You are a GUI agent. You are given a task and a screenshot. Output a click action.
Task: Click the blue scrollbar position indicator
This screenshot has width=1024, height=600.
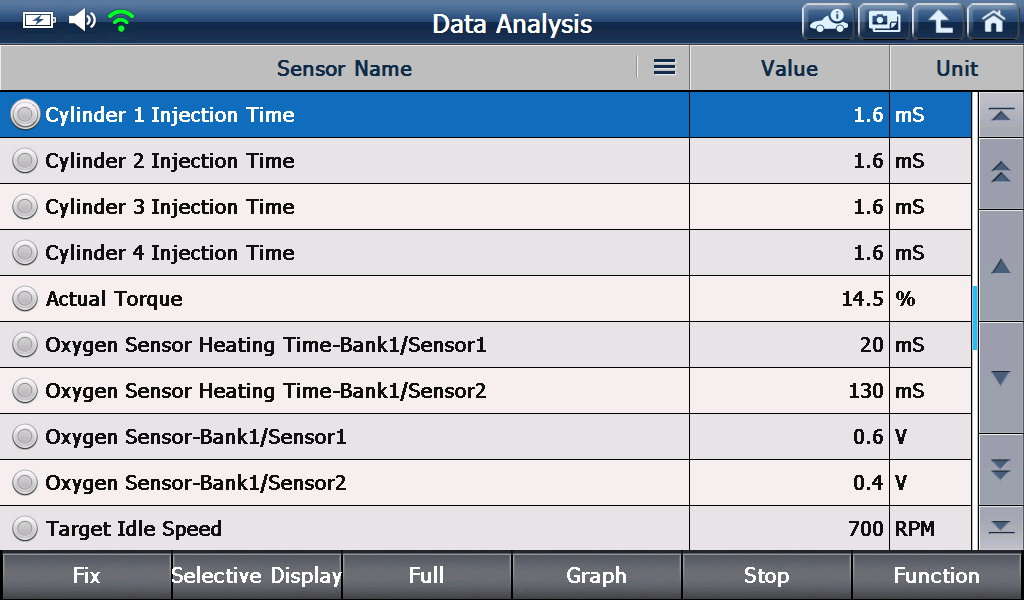(x=974, y=318)
